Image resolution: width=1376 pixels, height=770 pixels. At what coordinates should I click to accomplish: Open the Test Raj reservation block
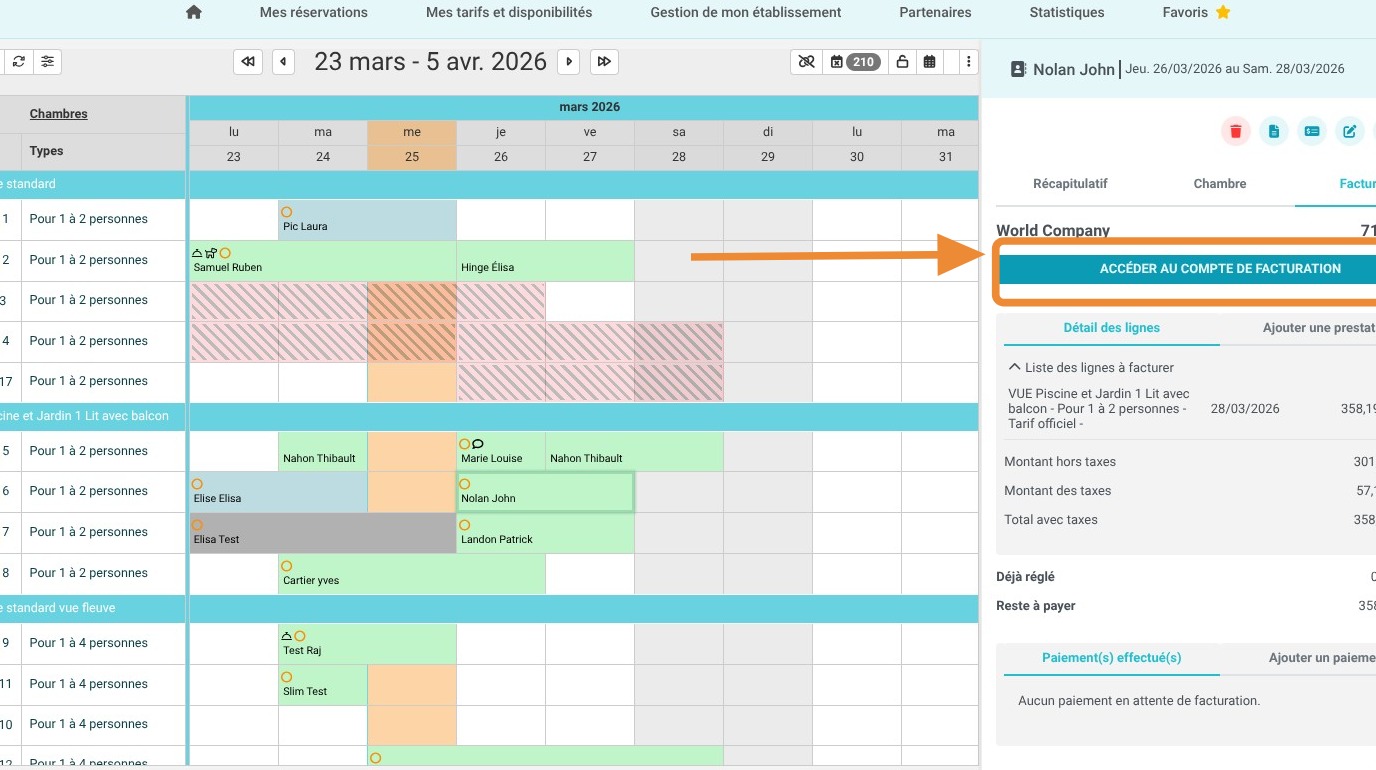[367, 644]
